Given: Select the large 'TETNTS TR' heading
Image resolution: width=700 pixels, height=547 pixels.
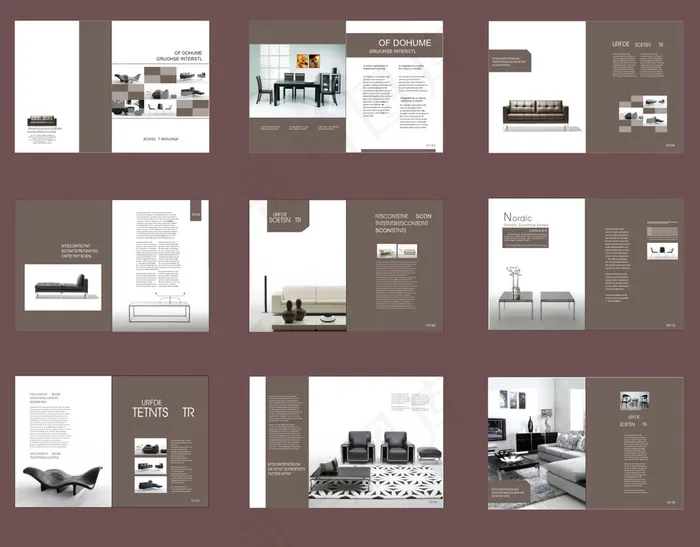Looking at the screenshot, I should pyautogui.click(x=163, y=413).
